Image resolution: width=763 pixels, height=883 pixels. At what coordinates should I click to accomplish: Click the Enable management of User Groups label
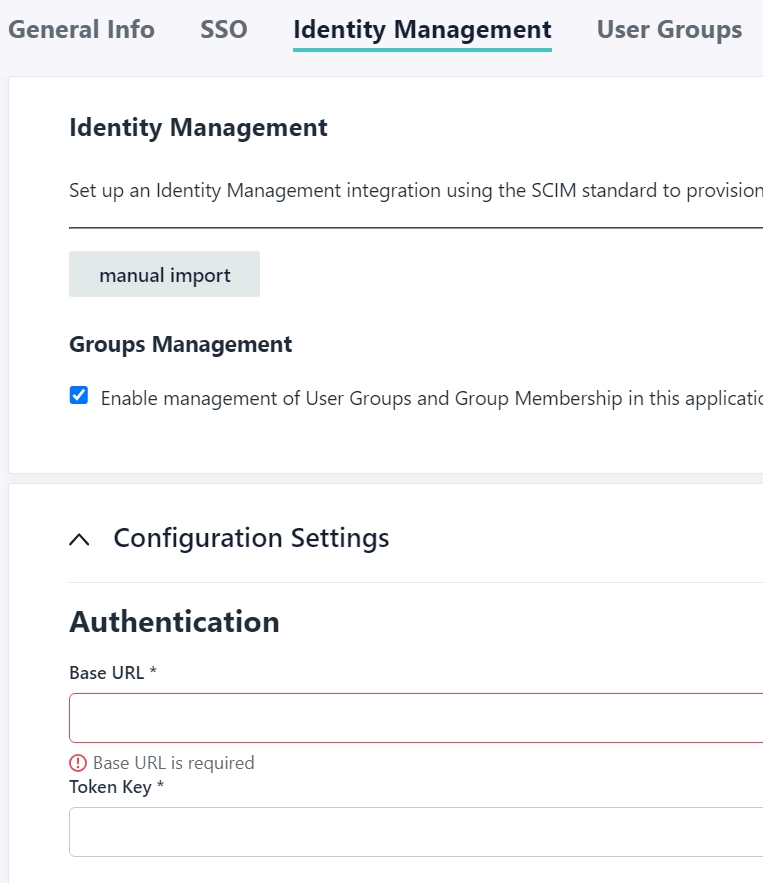tap(432, 399)
